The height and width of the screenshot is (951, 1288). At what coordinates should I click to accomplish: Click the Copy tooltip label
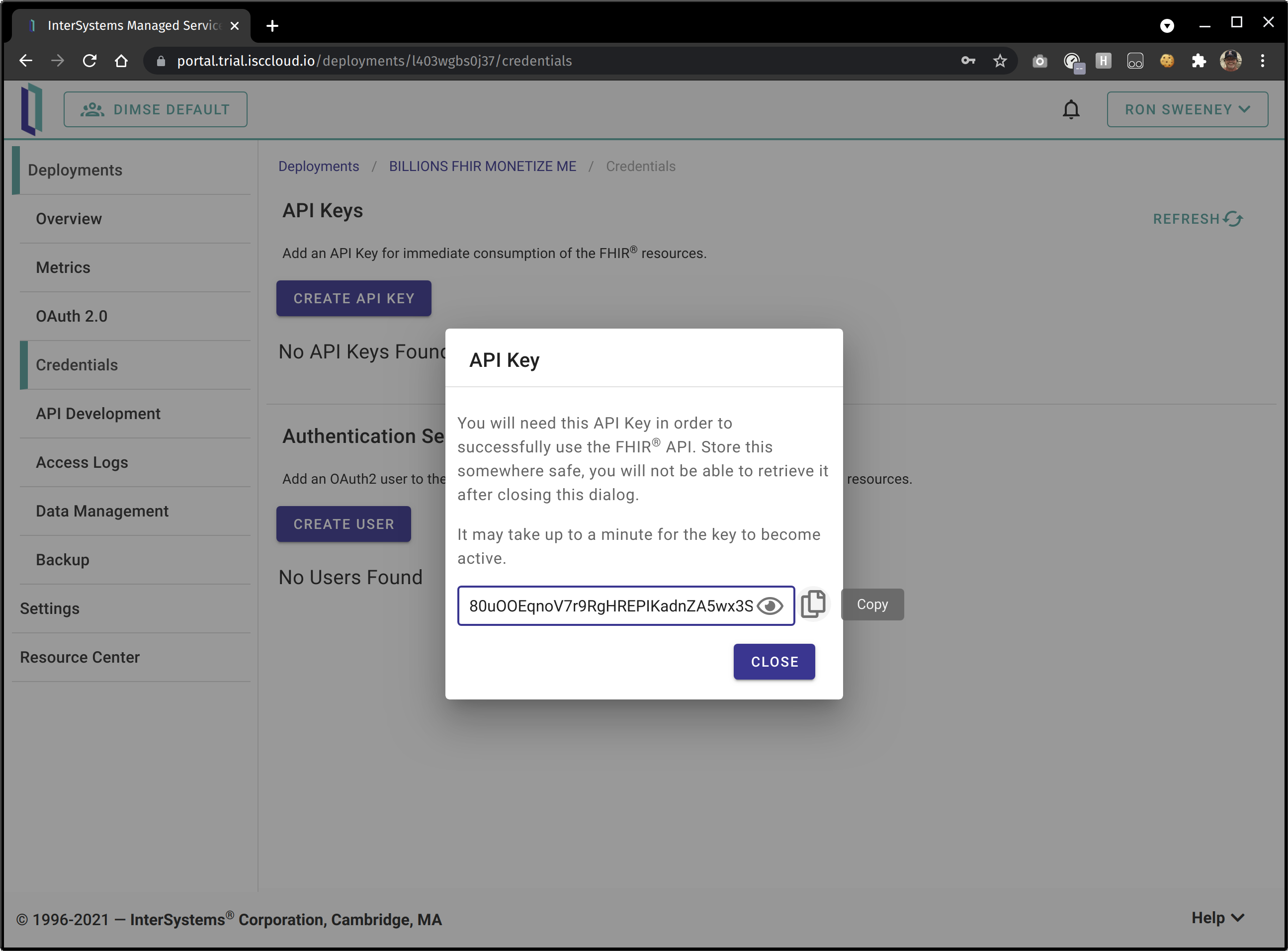(872, 604)
